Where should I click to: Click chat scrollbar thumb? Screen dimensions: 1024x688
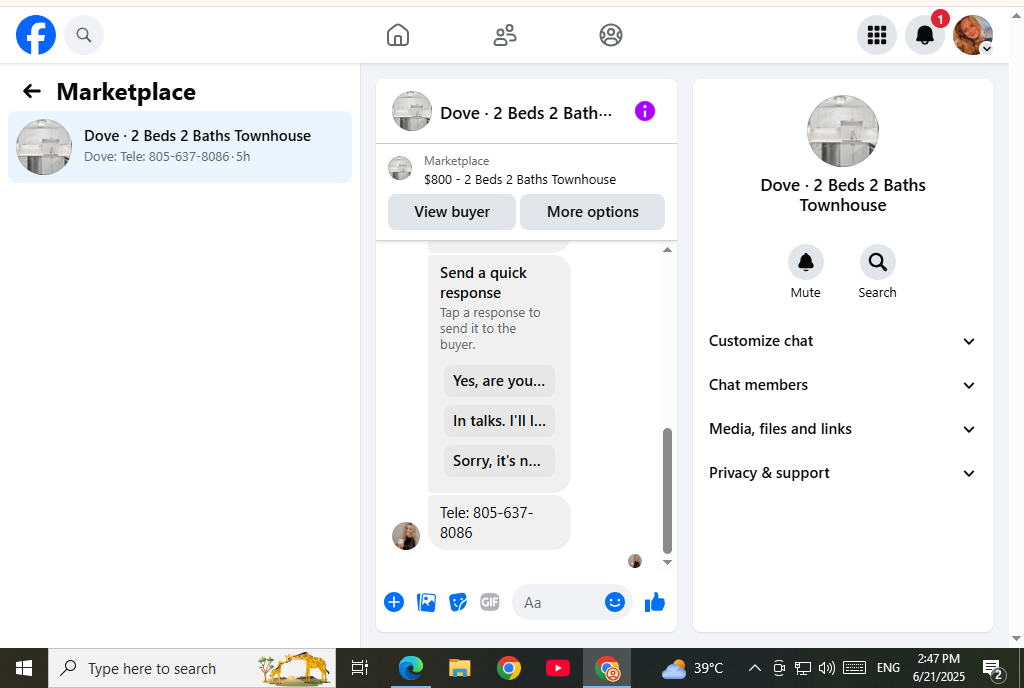tap(667, 490)
